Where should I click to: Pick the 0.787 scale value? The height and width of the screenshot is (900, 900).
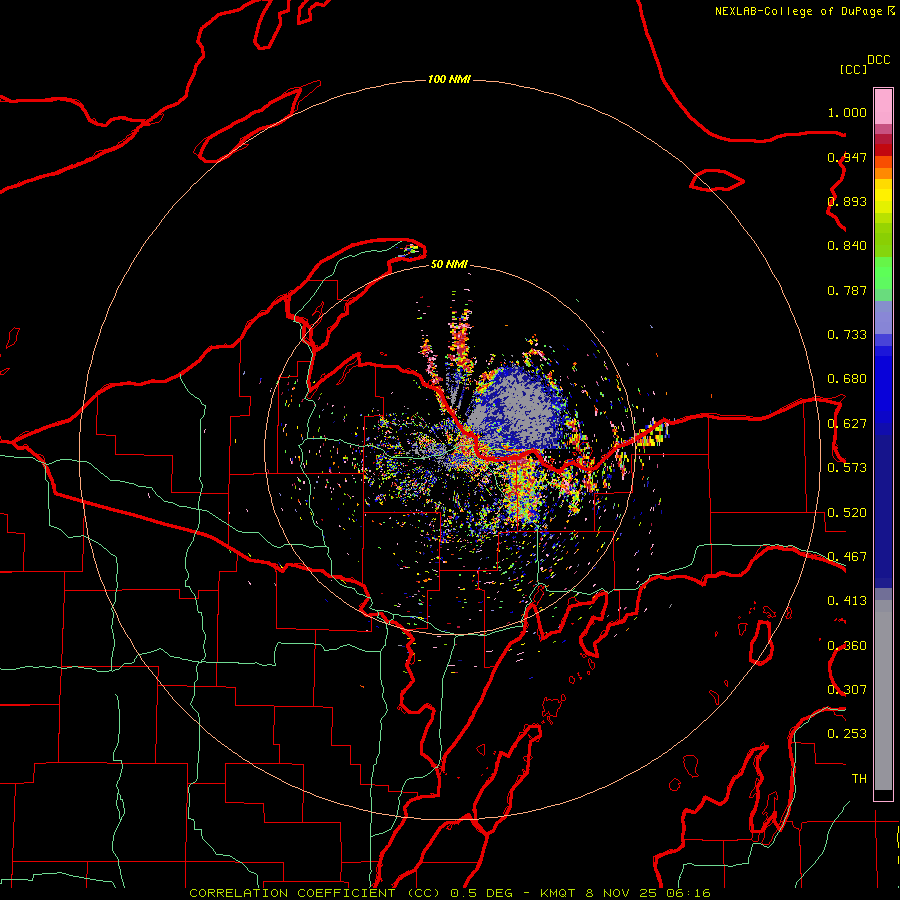[x=847, y=290]
